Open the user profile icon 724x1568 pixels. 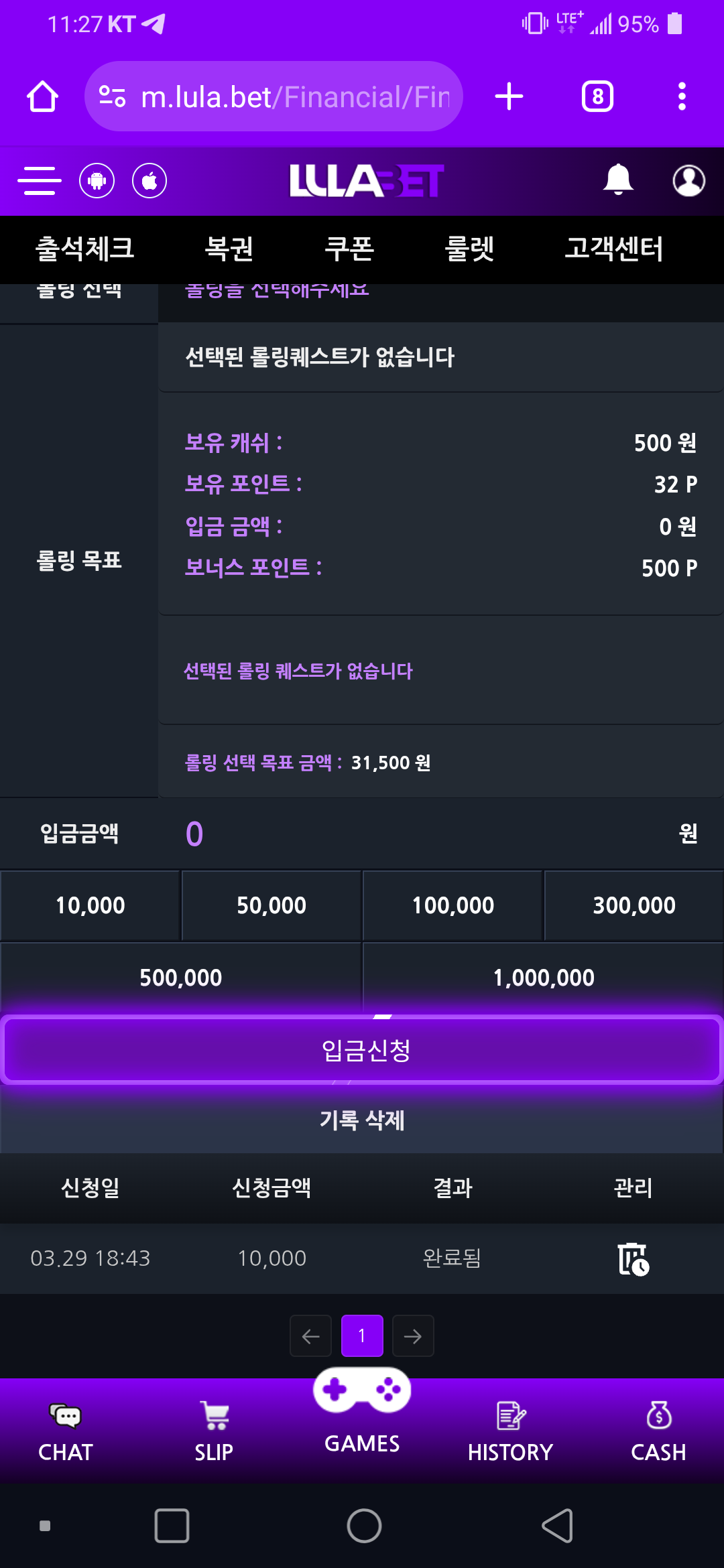pos(688,180)
